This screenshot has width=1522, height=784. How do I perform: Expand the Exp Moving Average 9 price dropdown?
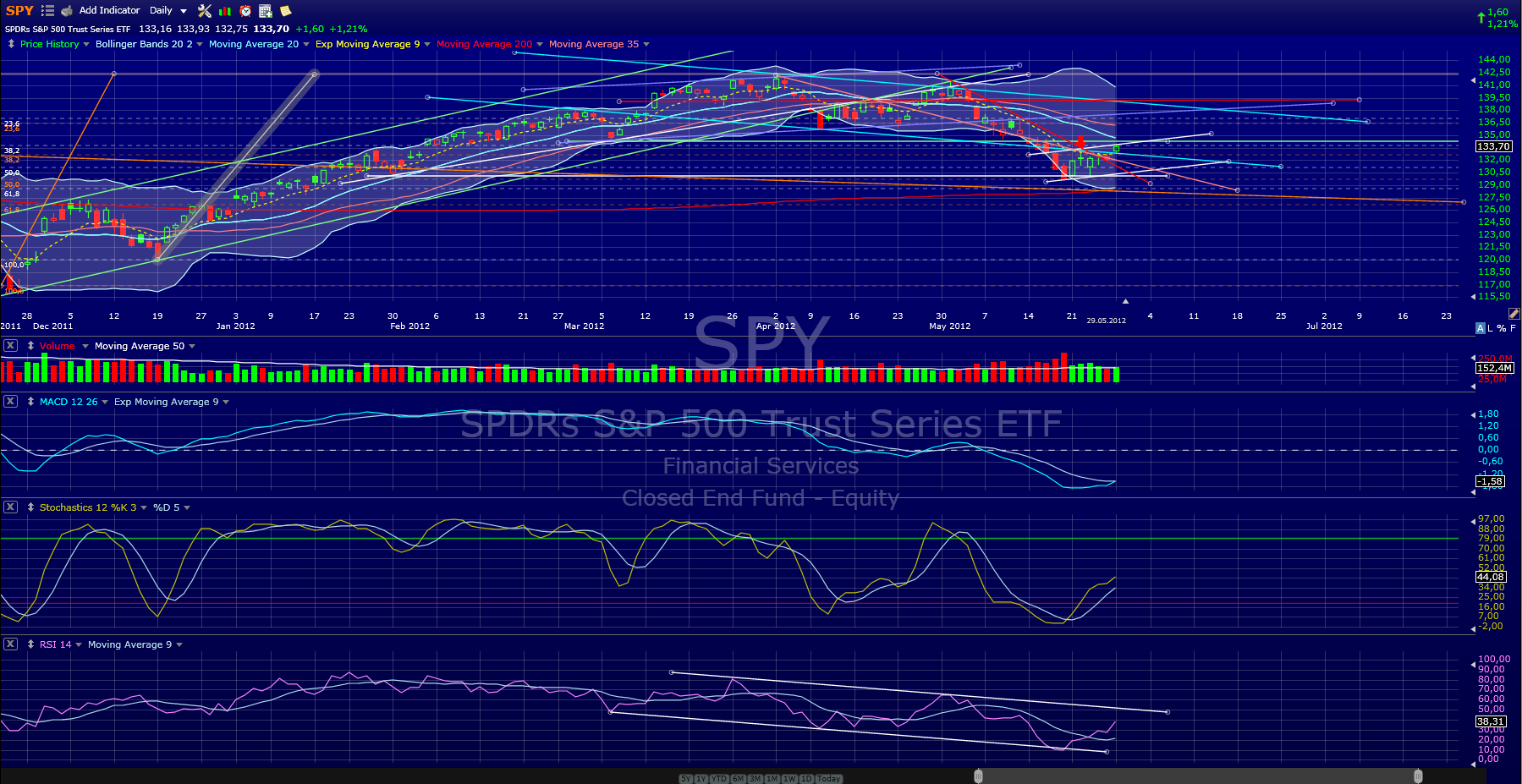[x=427, y=44]
